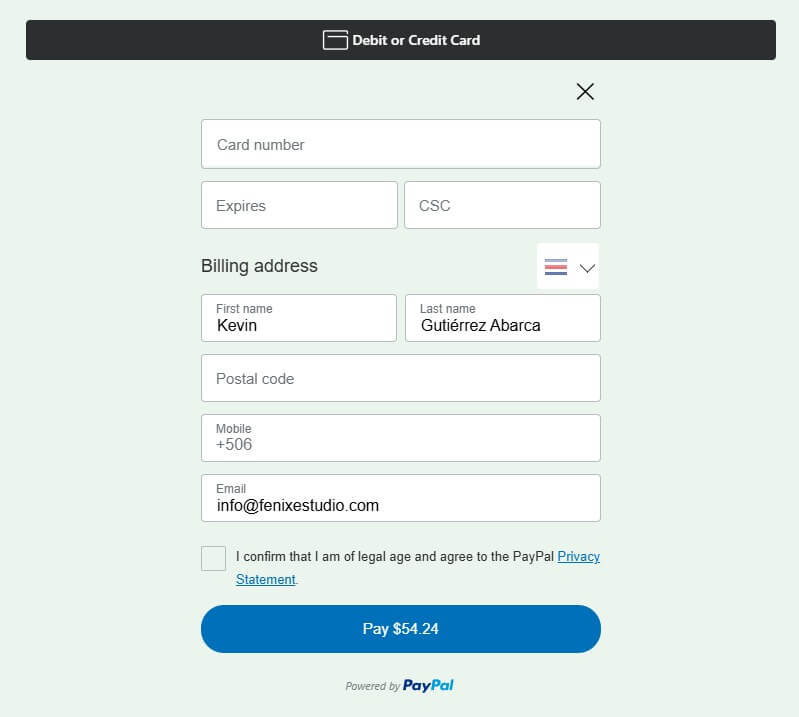Click the legal age confirmation text
This screenshot has height=717, width=799.
[395, 557]
